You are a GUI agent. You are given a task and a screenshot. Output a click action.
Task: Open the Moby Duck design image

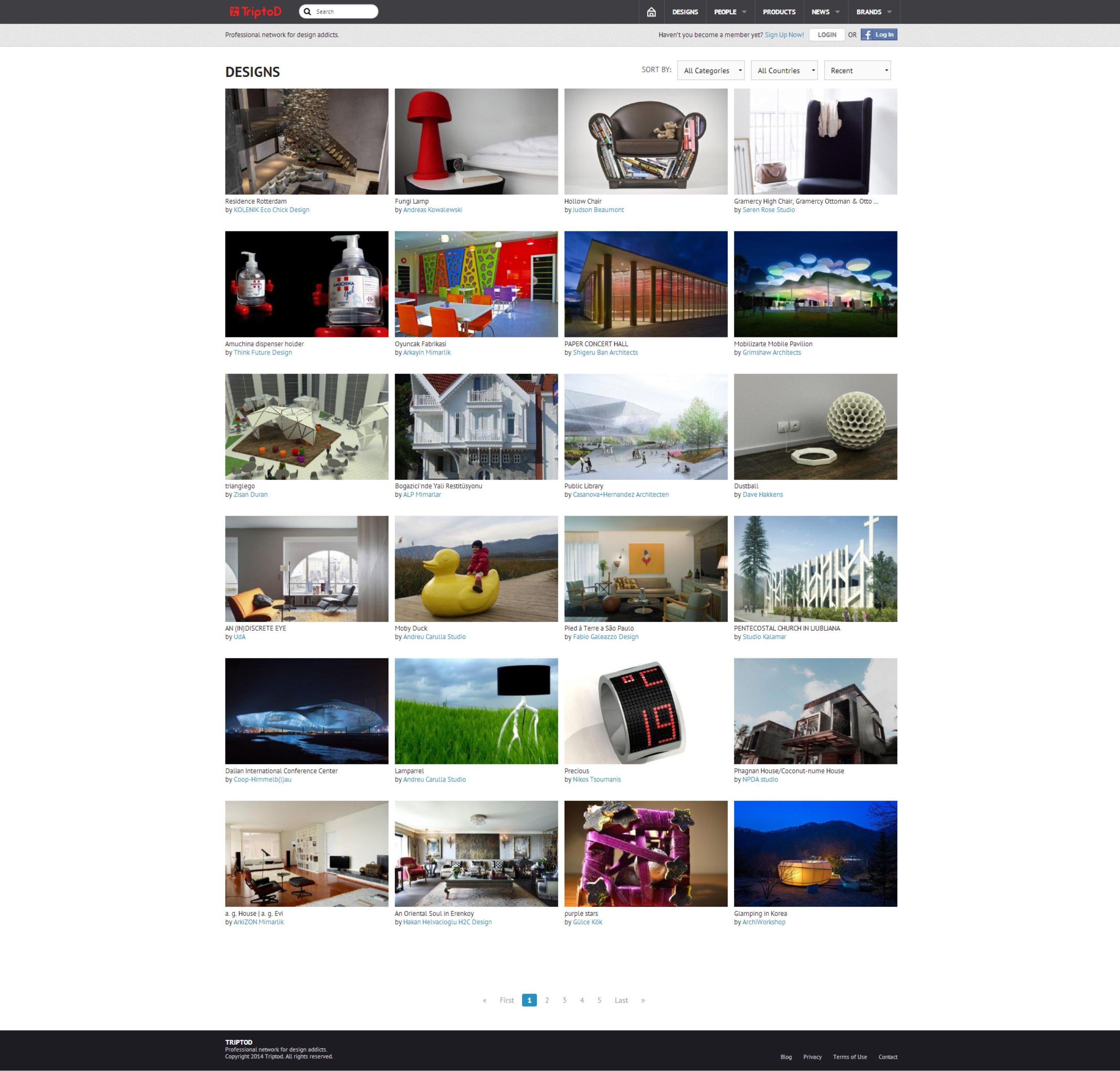tap(476, 569)
